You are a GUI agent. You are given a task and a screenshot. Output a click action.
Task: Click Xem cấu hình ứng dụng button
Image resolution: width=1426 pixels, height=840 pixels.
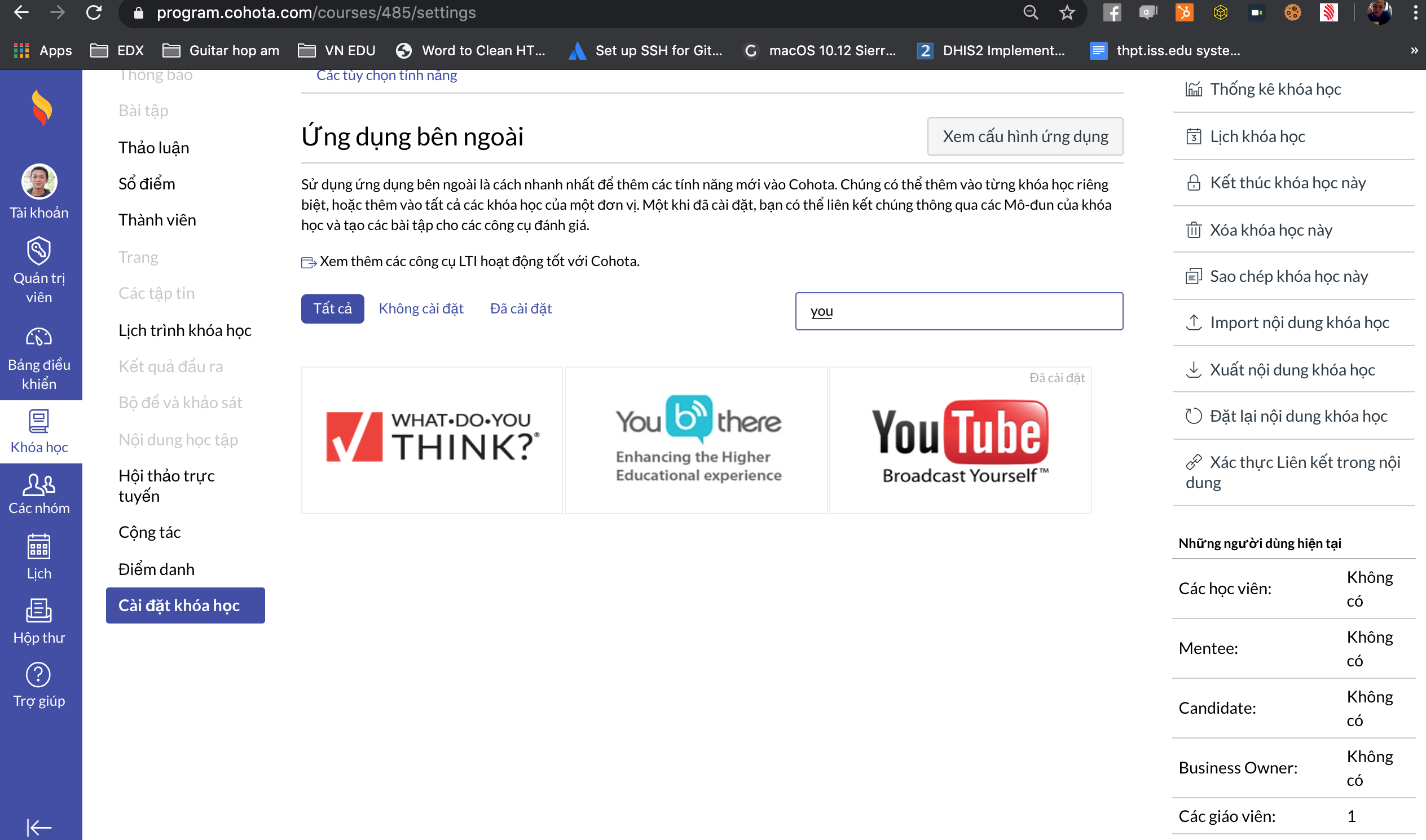tap(1025, 136)
